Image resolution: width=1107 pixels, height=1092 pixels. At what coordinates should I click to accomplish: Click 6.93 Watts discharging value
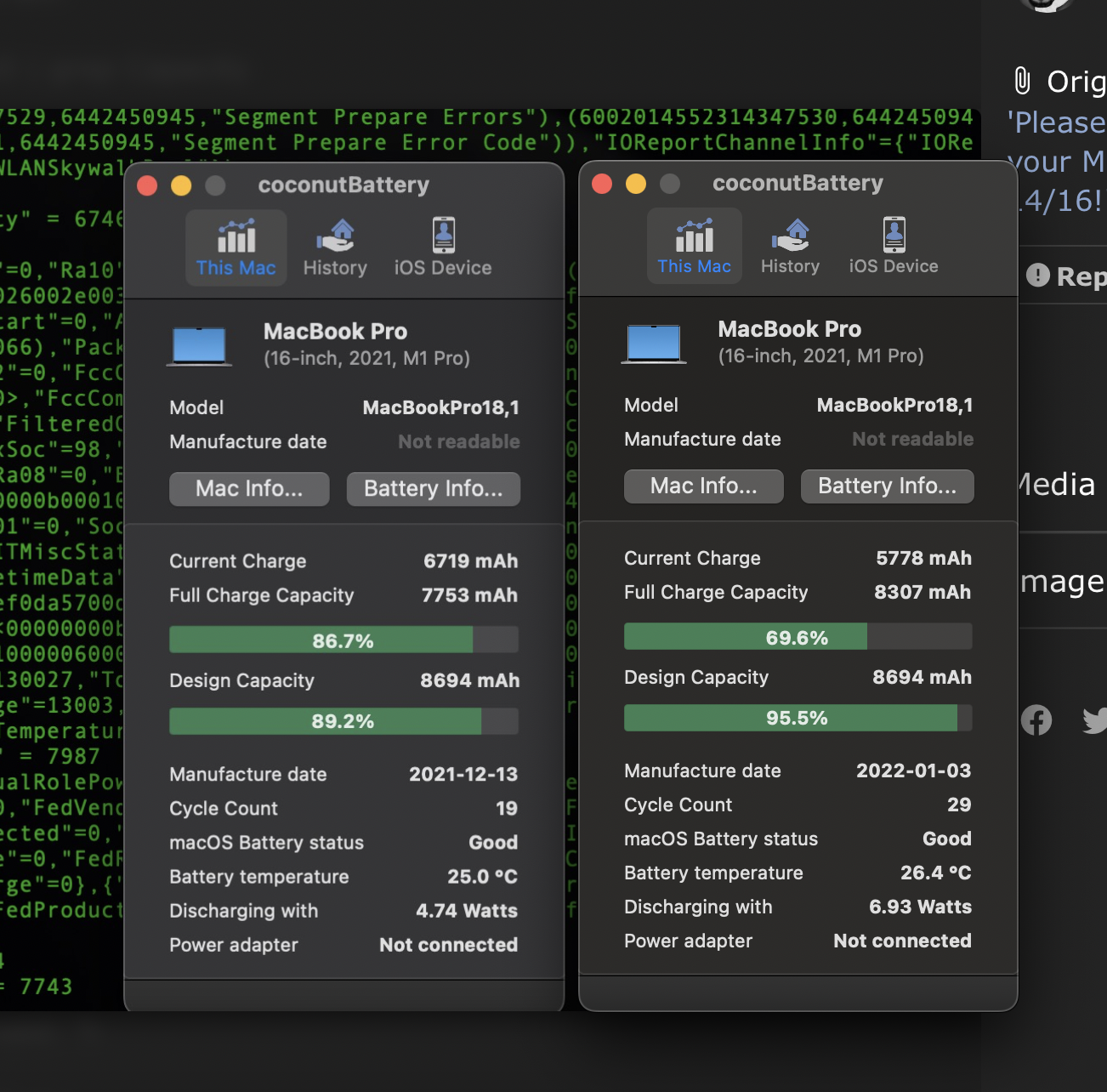pyautogui.click(x=921, y=907)
